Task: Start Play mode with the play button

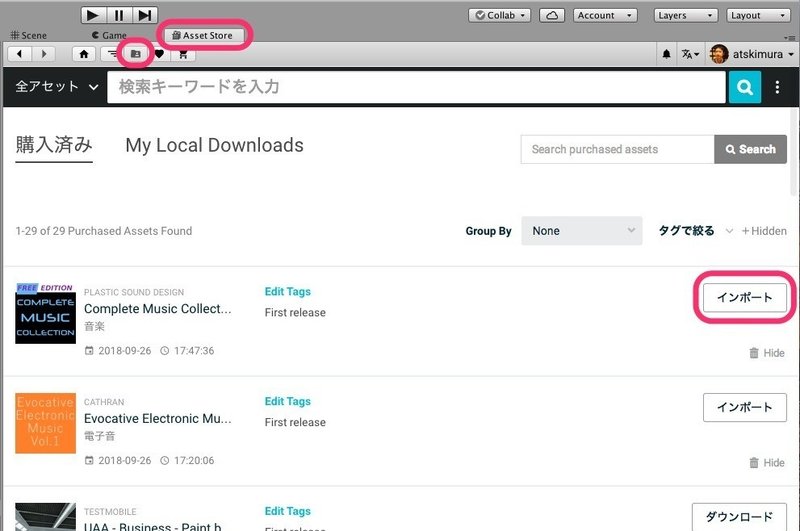Action: (93, 15)
